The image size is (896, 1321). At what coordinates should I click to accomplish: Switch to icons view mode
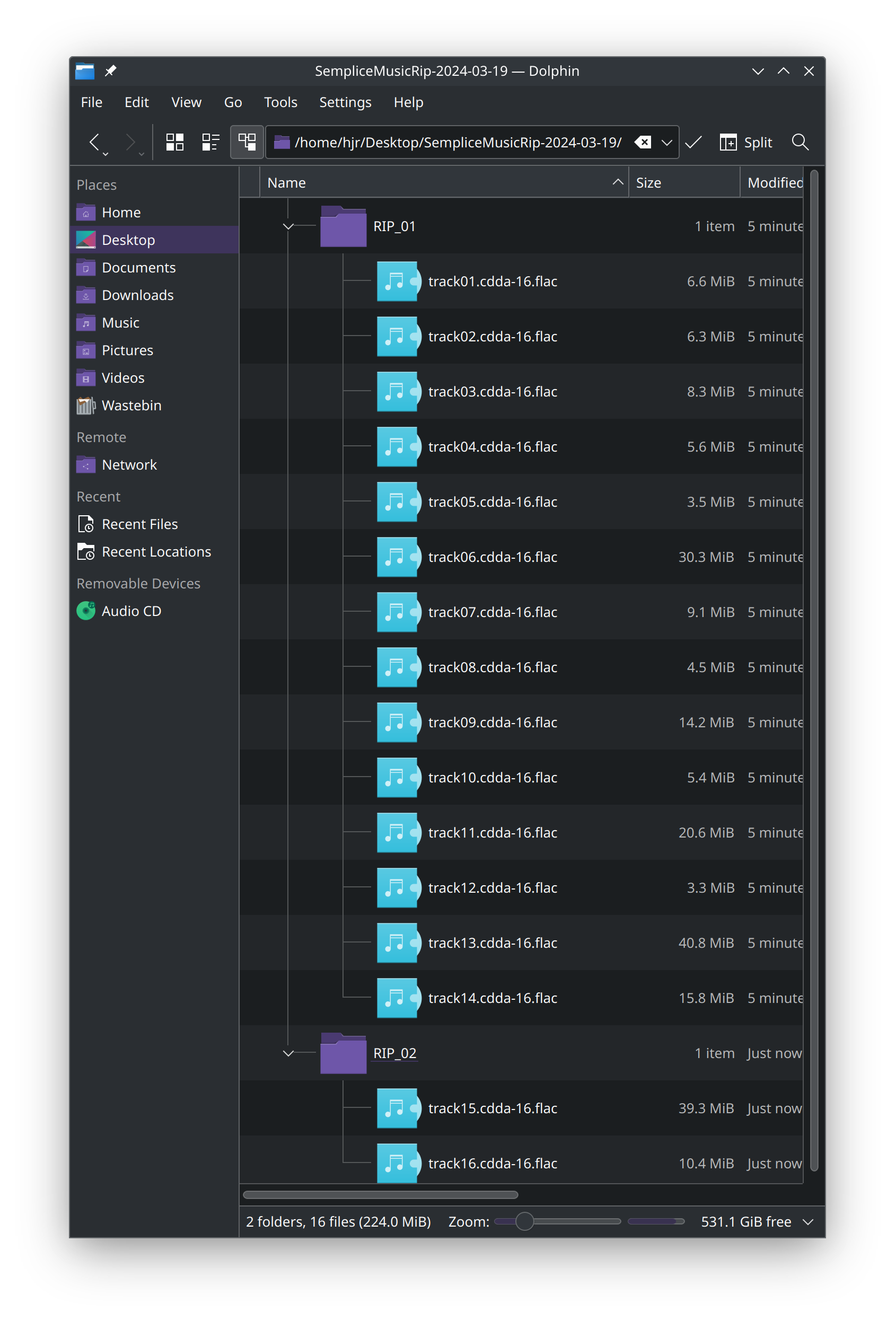click(175, 142)
